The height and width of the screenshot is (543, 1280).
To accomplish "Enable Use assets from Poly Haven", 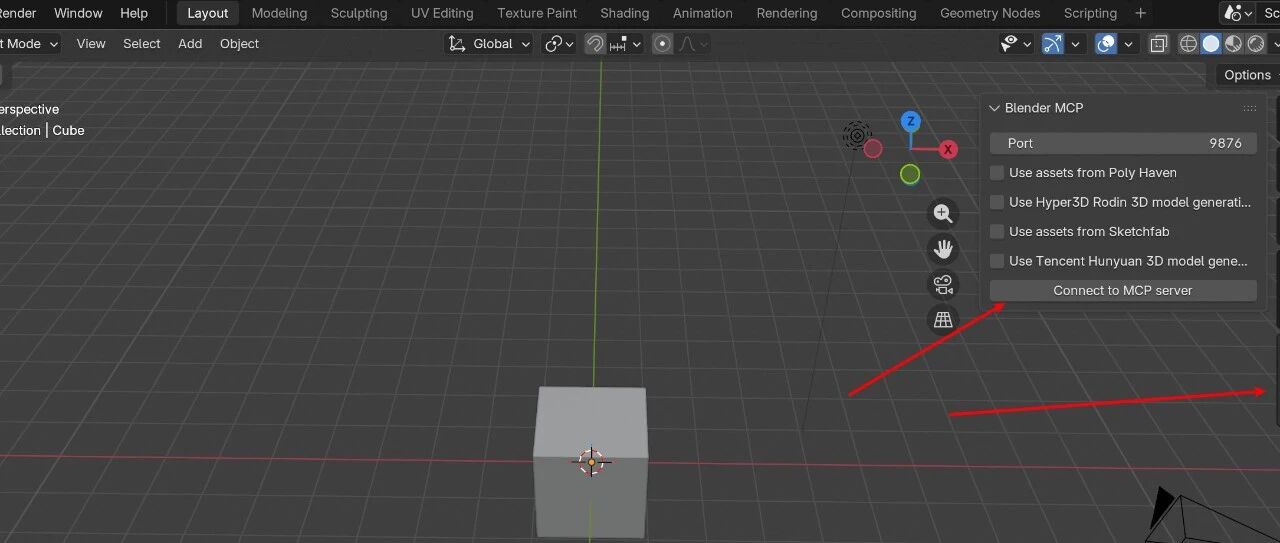I will pos(997,173).
